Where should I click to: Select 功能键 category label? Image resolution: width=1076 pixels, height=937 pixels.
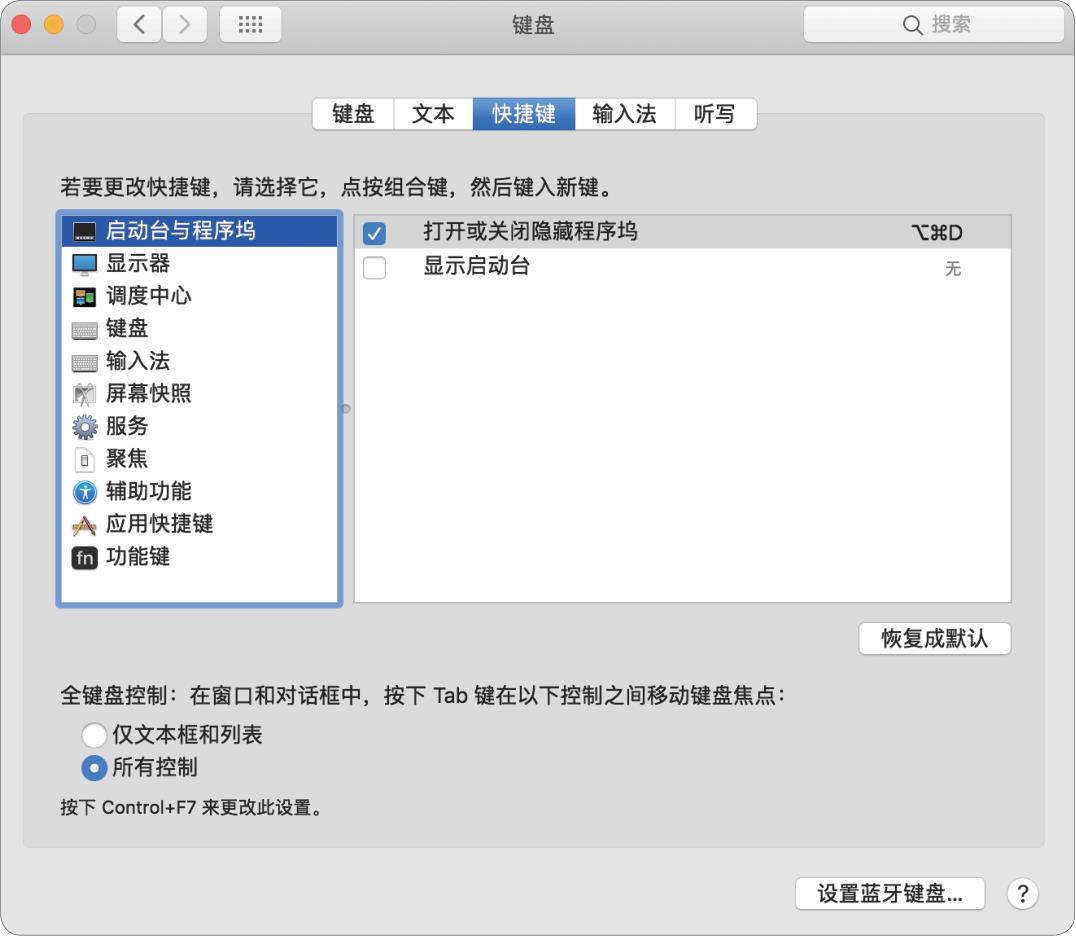(x=138, y=557)
